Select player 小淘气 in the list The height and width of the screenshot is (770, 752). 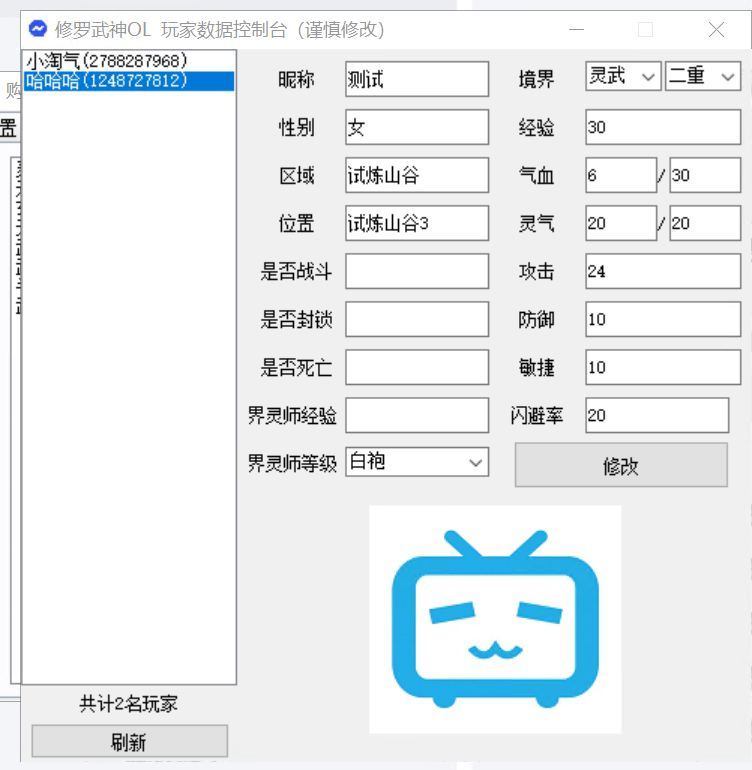click(x=106, y=61)
